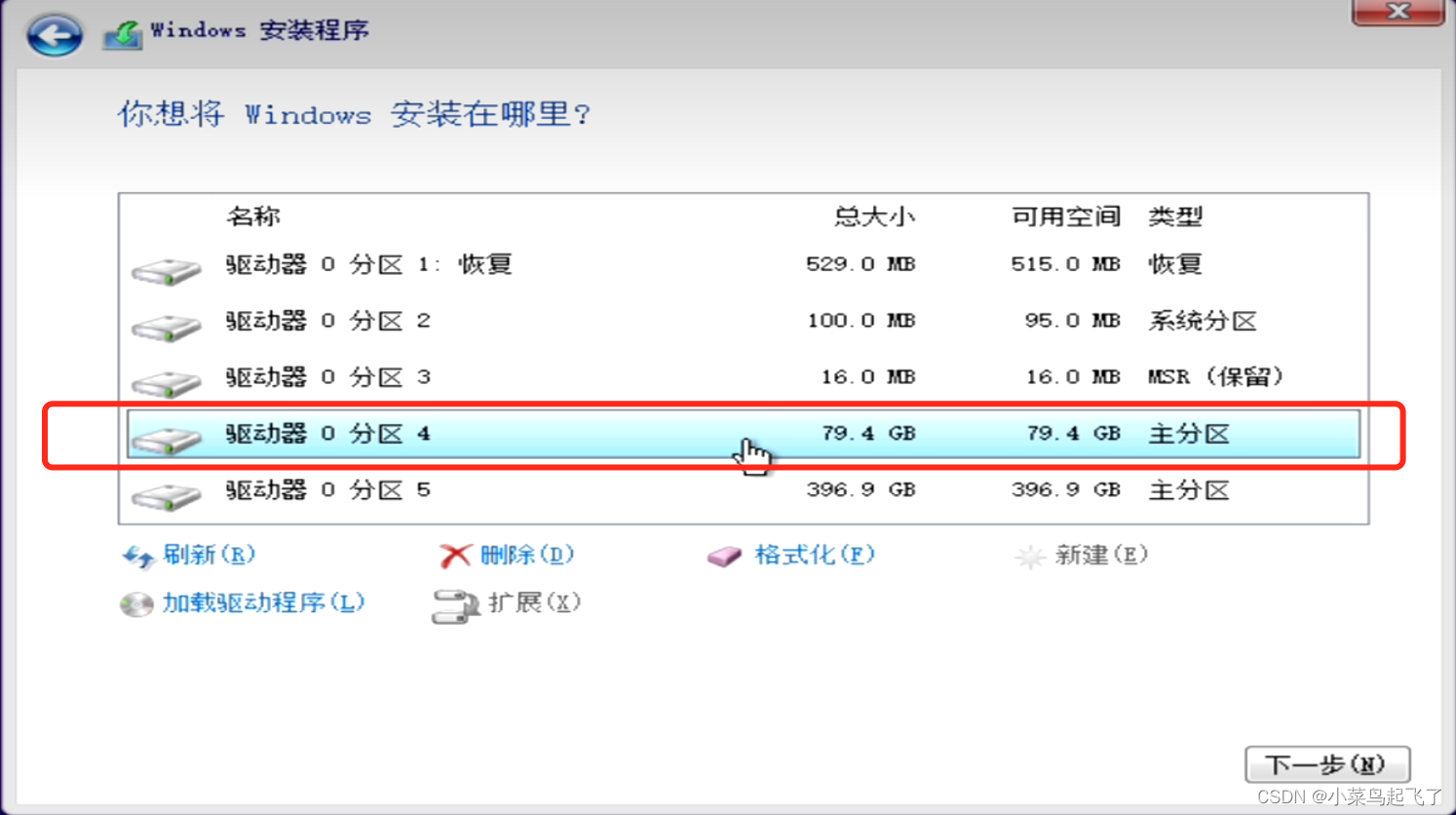The height and width of the screenshot is (815, 1456).
Task: Click the 可用空间 column header
Action: (x=1065, y=216)
